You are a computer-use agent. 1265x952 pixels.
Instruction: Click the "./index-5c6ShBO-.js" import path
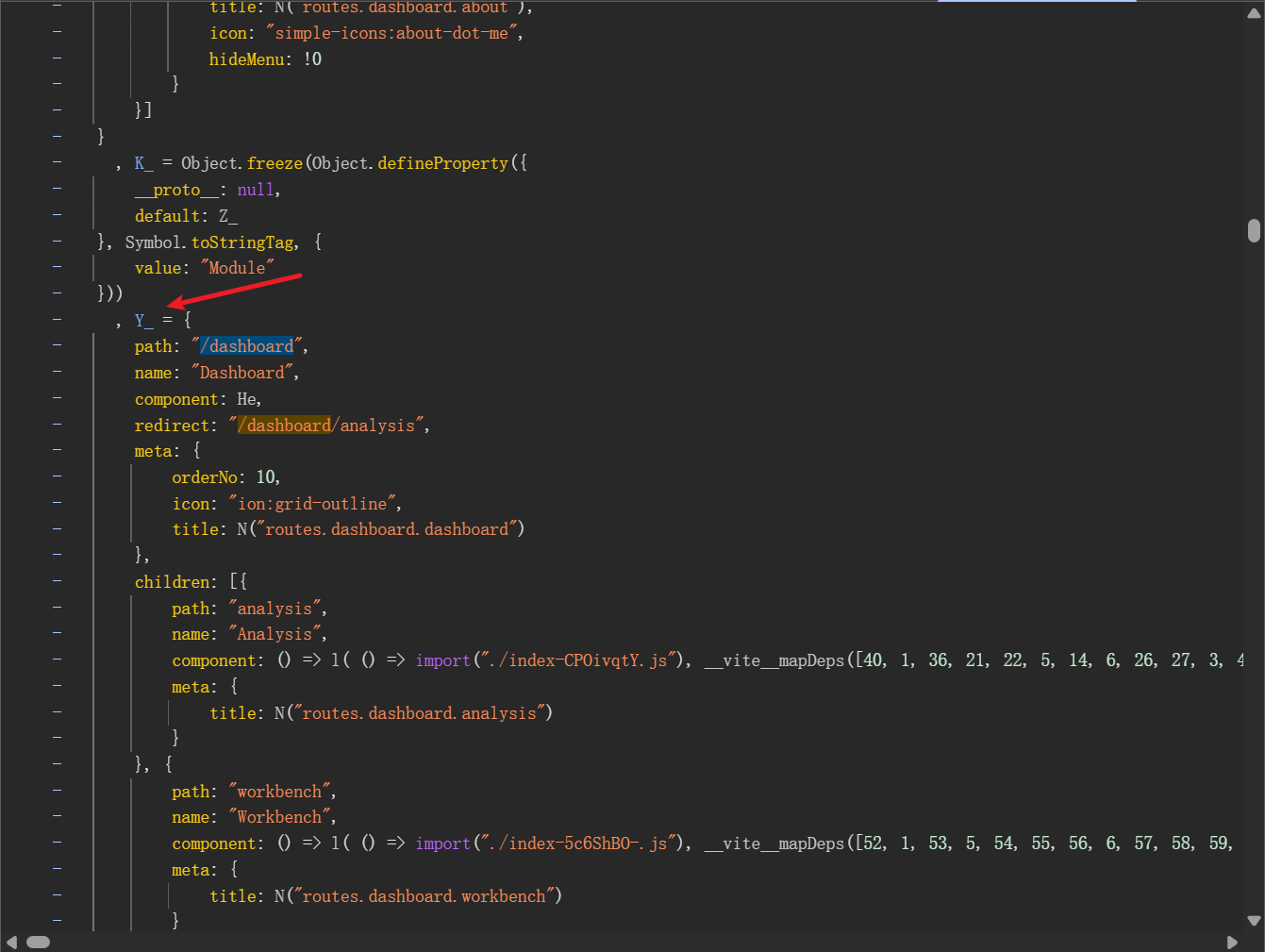tap(575, 843)
